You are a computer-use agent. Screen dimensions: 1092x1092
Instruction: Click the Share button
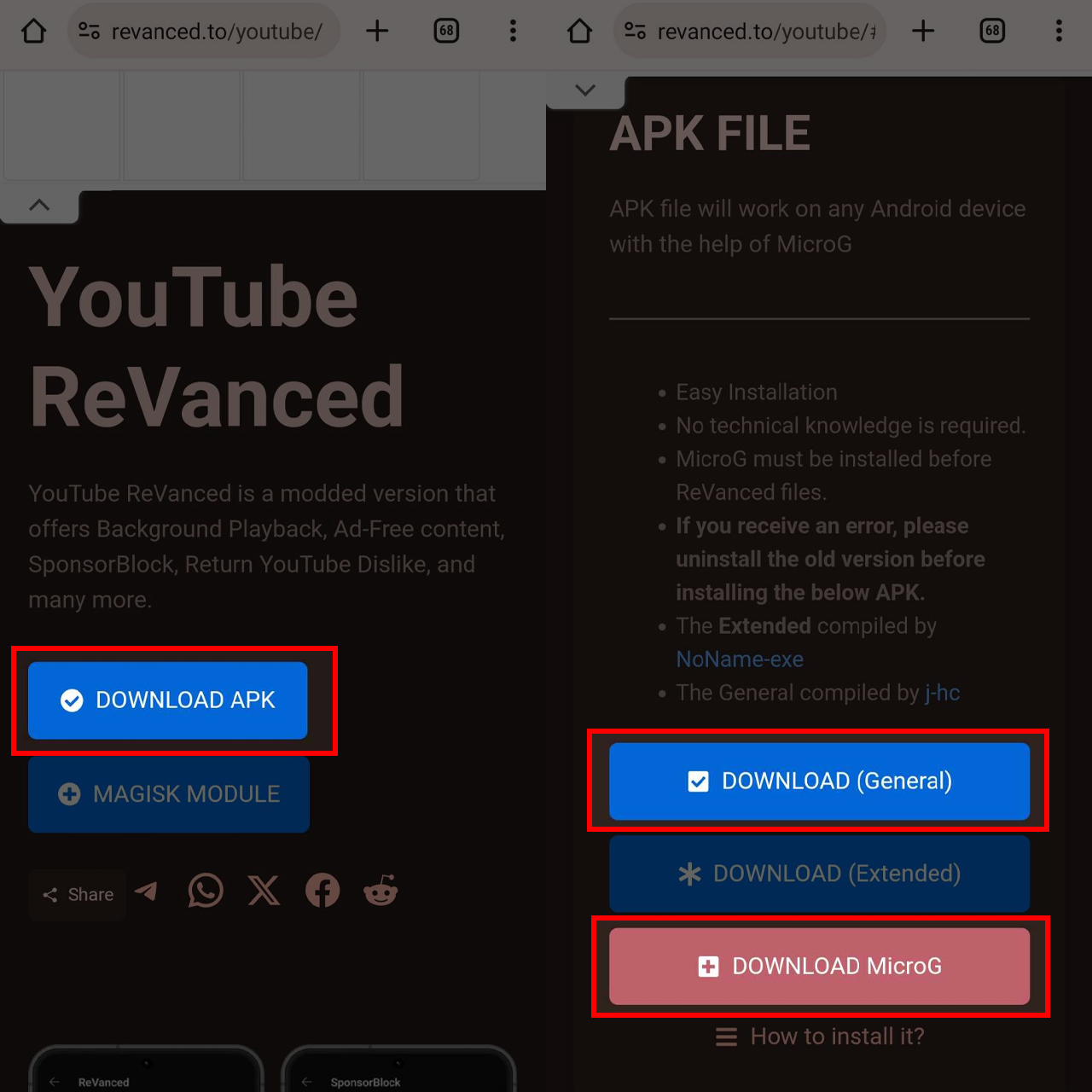click(x=78, y=895)
